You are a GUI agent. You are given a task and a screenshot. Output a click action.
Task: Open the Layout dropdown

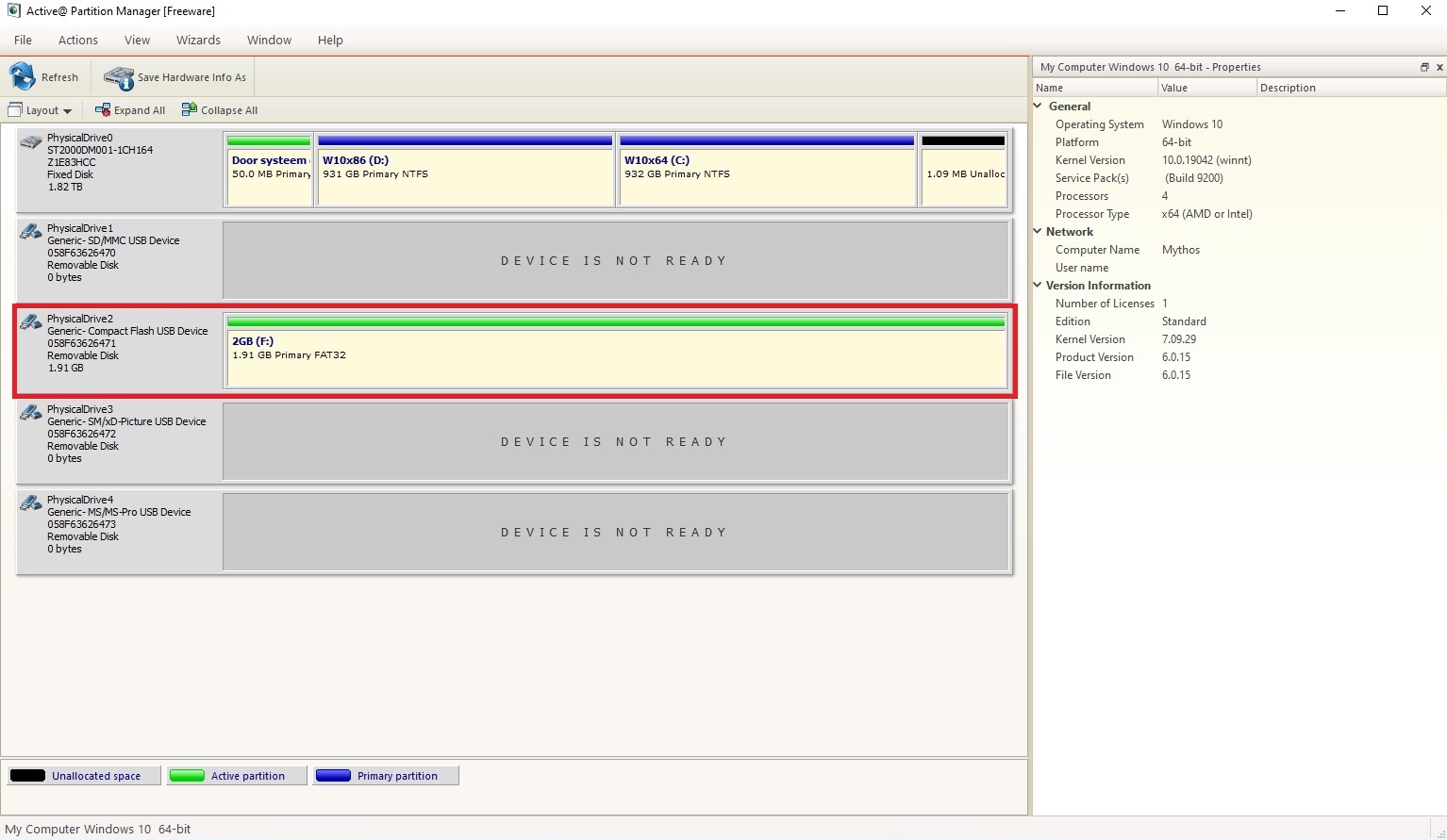coord(41,110)
